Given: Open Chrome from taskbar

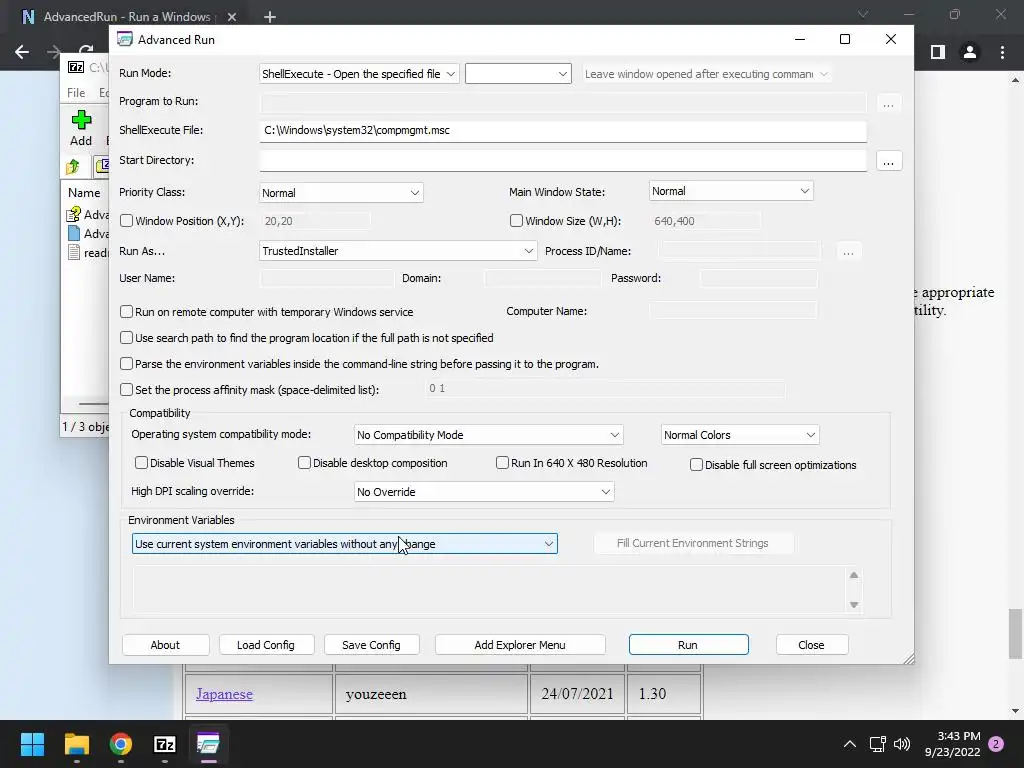Looking at the screenshot, I should [x=121, y=744].
